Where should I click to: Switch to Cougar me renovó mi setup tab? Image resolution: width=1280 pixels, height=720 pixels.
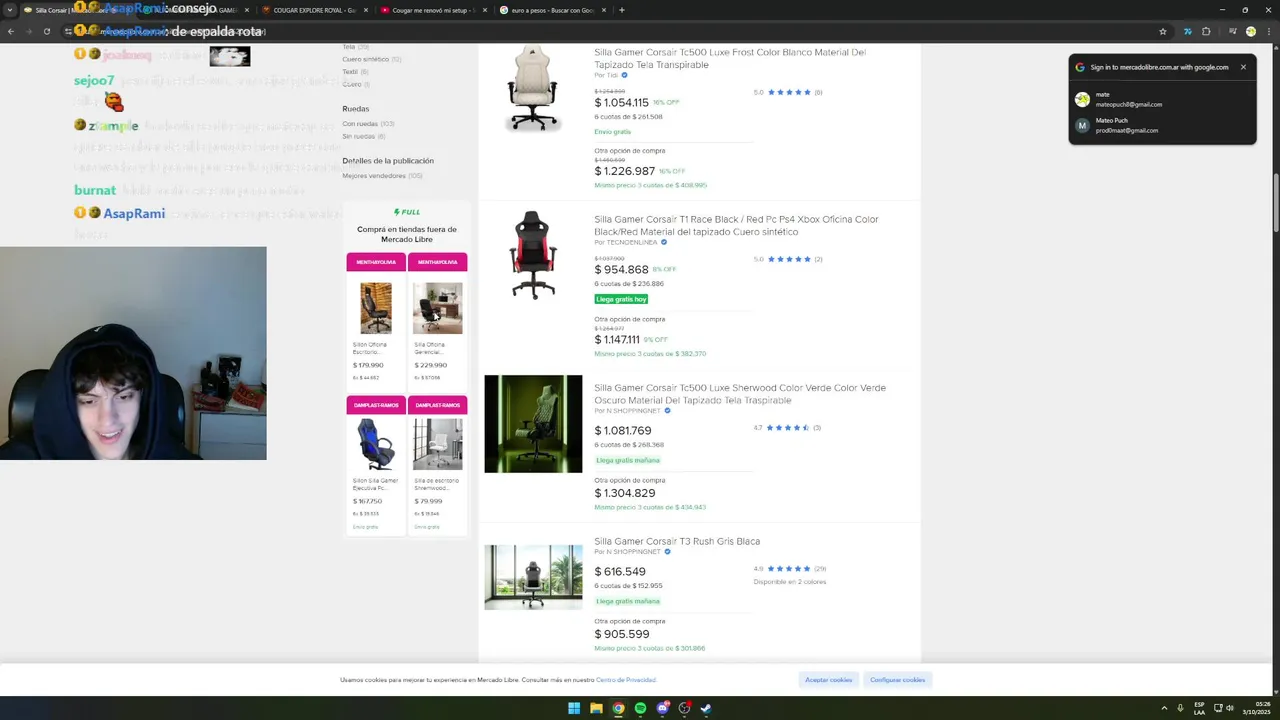(433, 10)
